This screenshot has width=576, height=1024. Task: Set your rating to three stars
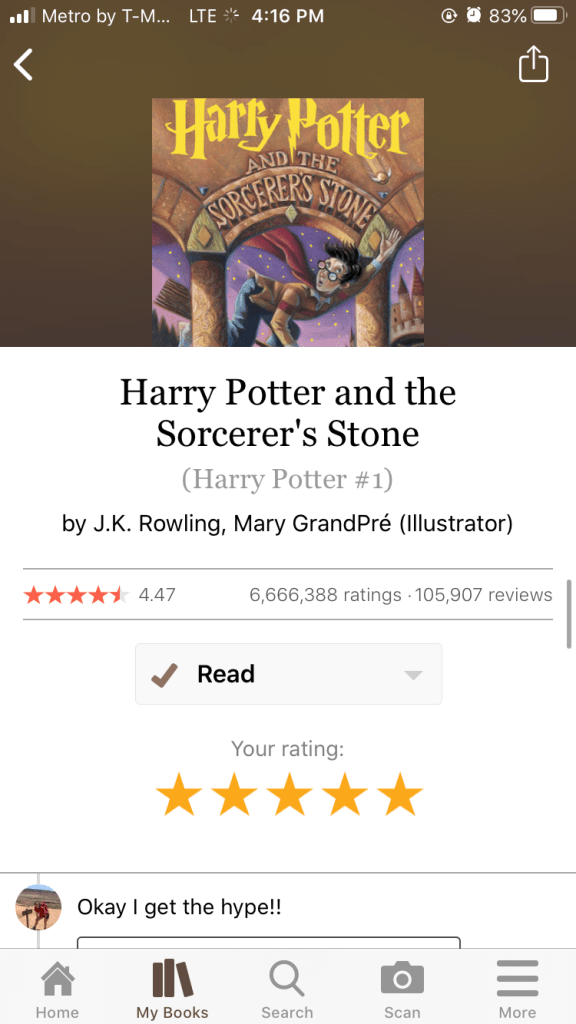coord(289,794)
